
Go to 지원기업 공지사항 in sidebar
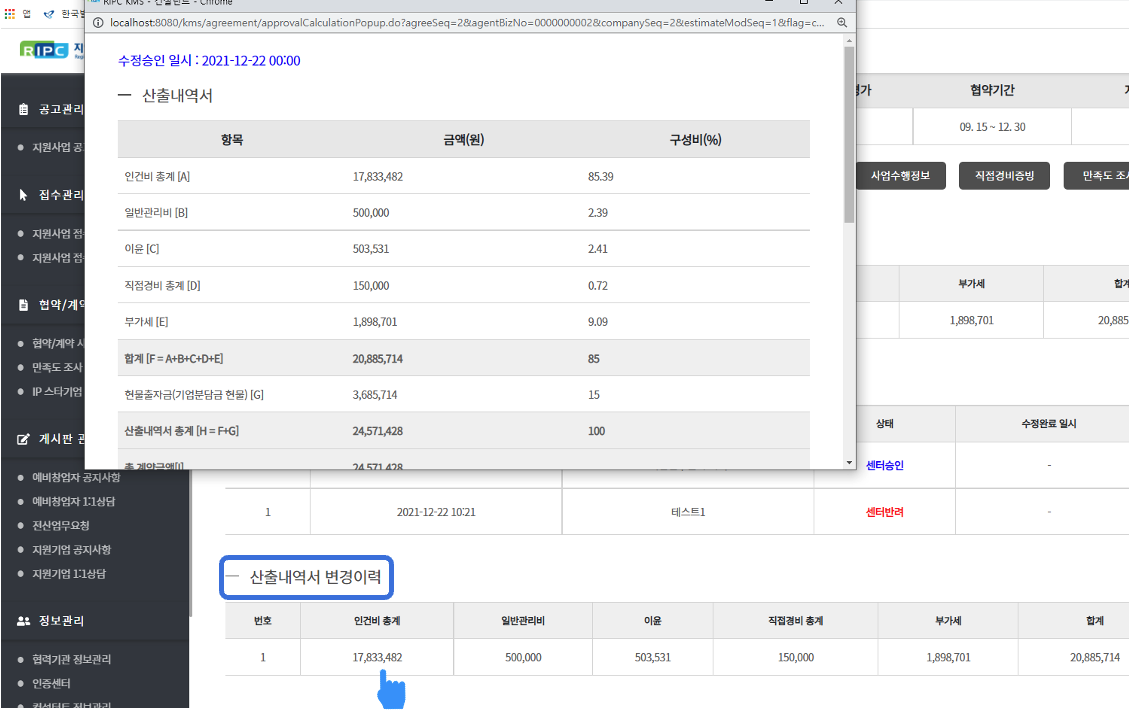tap(71, 550)
